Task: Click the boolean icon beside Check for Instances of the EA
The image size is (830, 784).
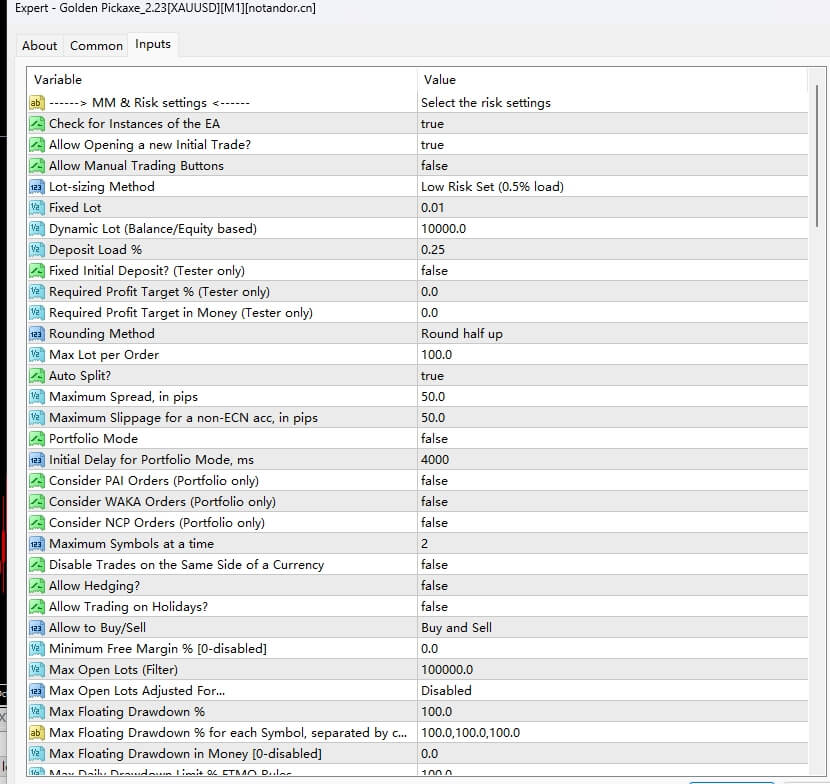Action: (x=37, y=124)
